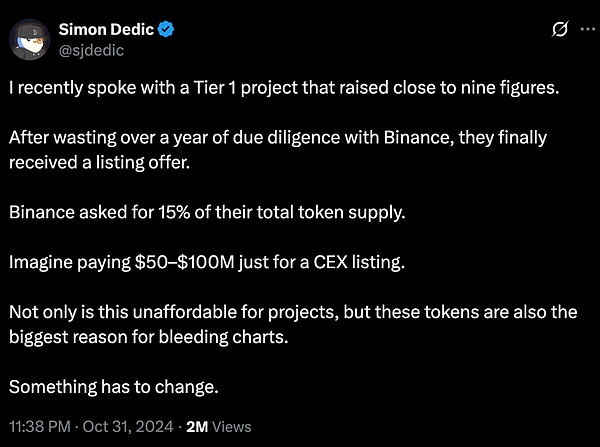Viewport: 600px width, 447px height.
Task: Click the paragraph starting 'Not only is this'
Action: click(x=293, y=325)
